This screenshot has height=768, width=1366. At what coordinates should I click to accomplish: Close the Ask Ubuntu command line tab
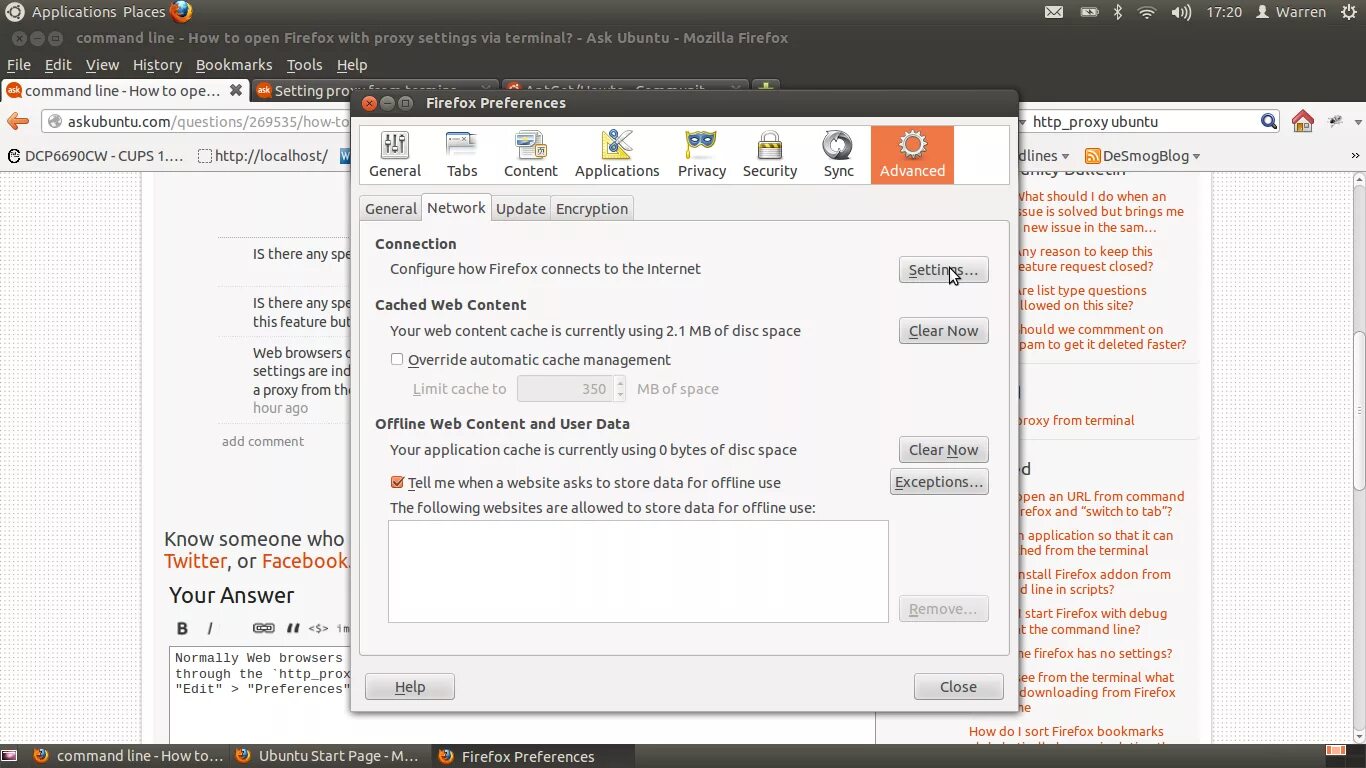pos(236,90)
